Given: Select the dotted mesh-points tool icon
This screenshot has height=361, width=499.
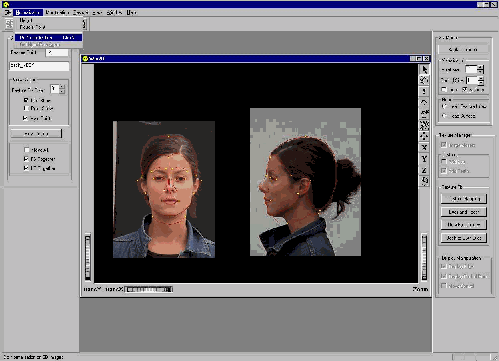Looking at the screenshot, I should click(x=424, y=125).
